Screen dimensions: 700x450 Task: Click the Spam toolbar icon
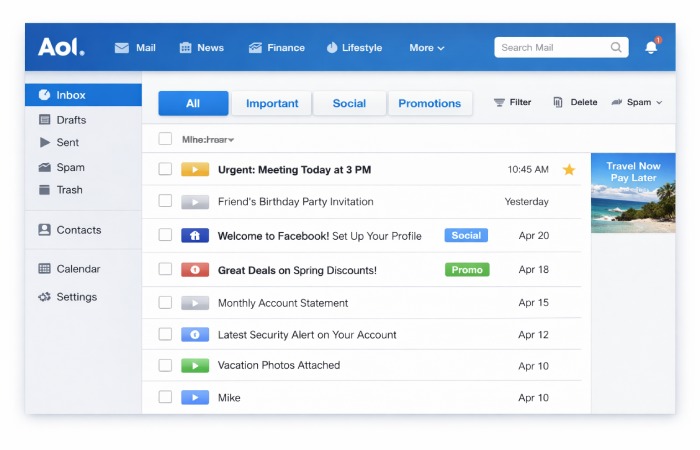[x=617, y=102]
